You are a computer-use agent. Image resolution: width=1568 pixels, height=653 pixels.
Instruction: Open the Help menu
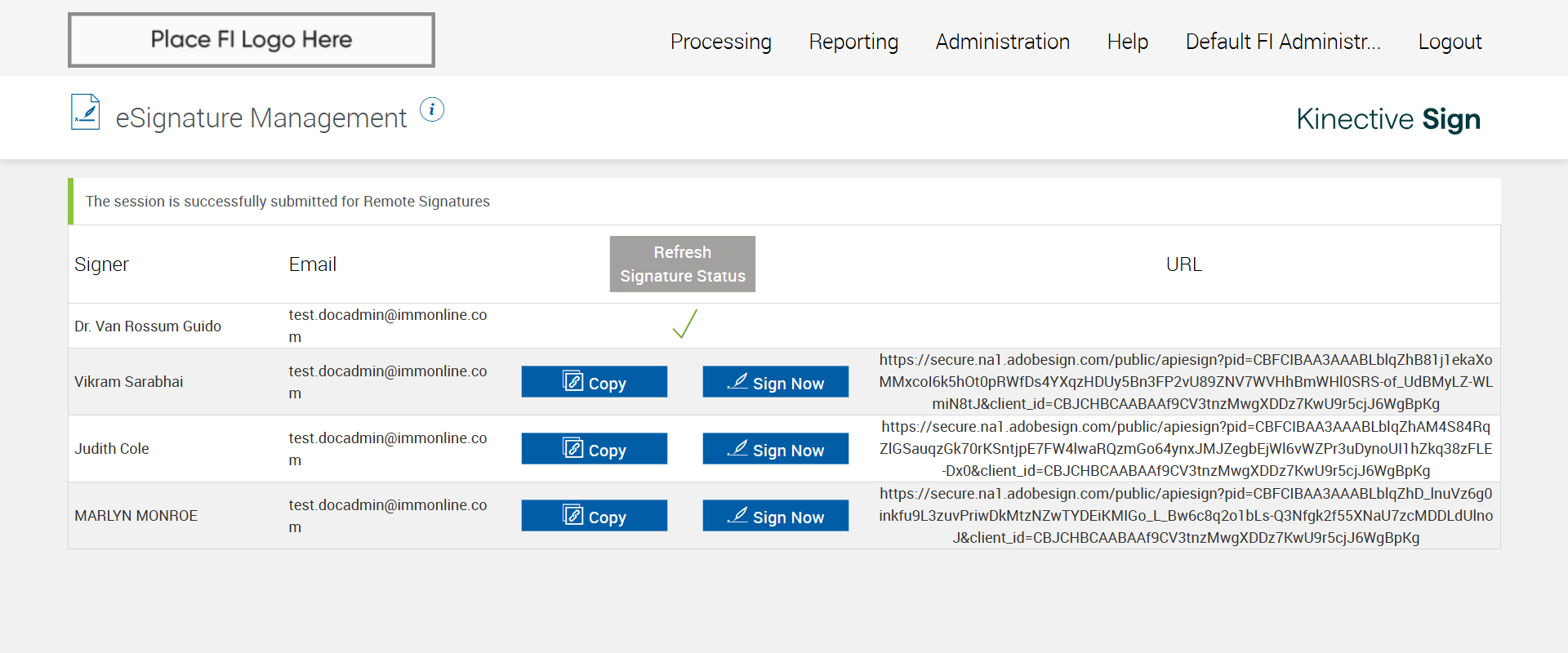click(x=1127, y=42)
